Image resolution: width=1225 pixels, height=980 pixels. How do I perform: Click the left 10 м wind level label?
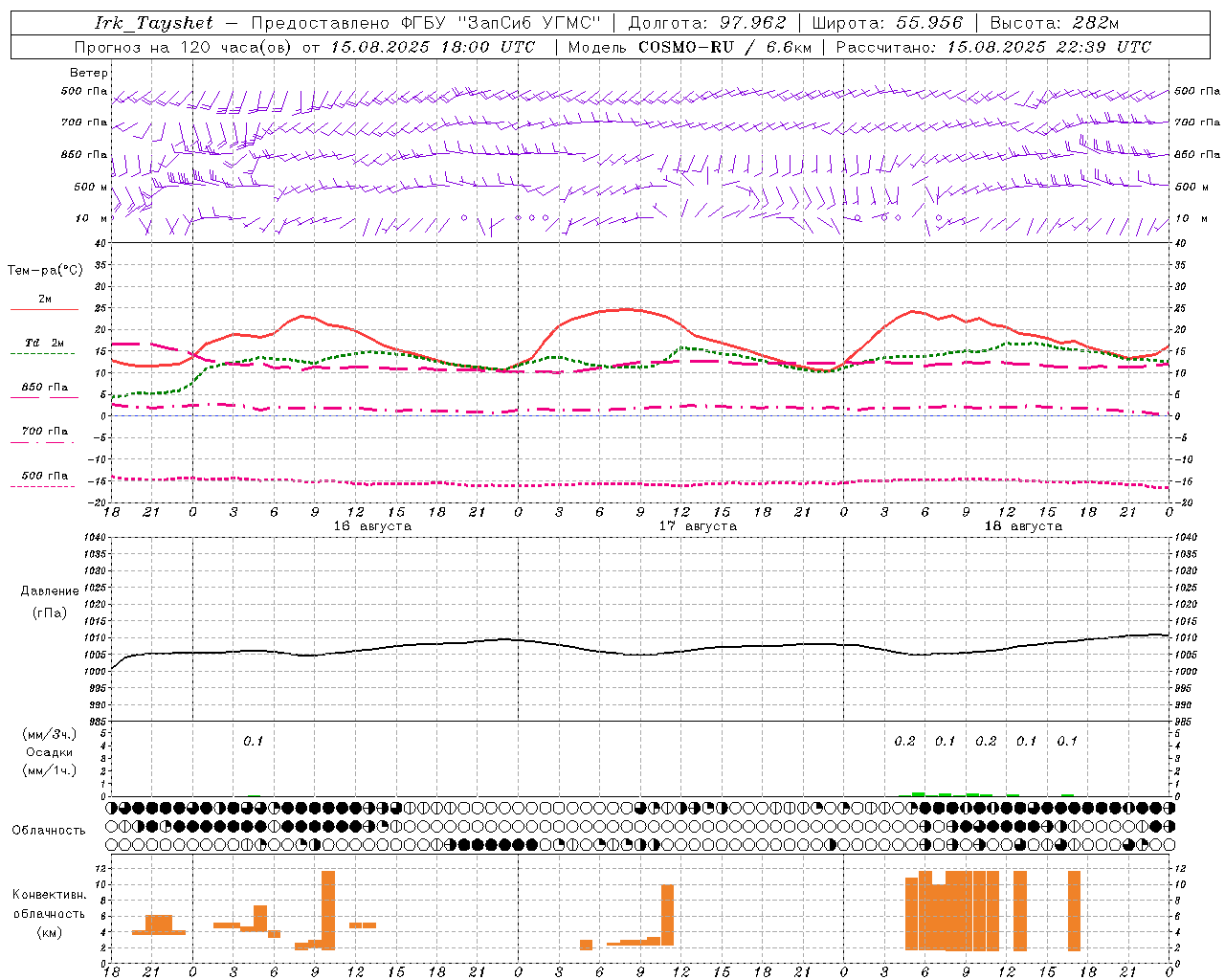click(92, 218)
